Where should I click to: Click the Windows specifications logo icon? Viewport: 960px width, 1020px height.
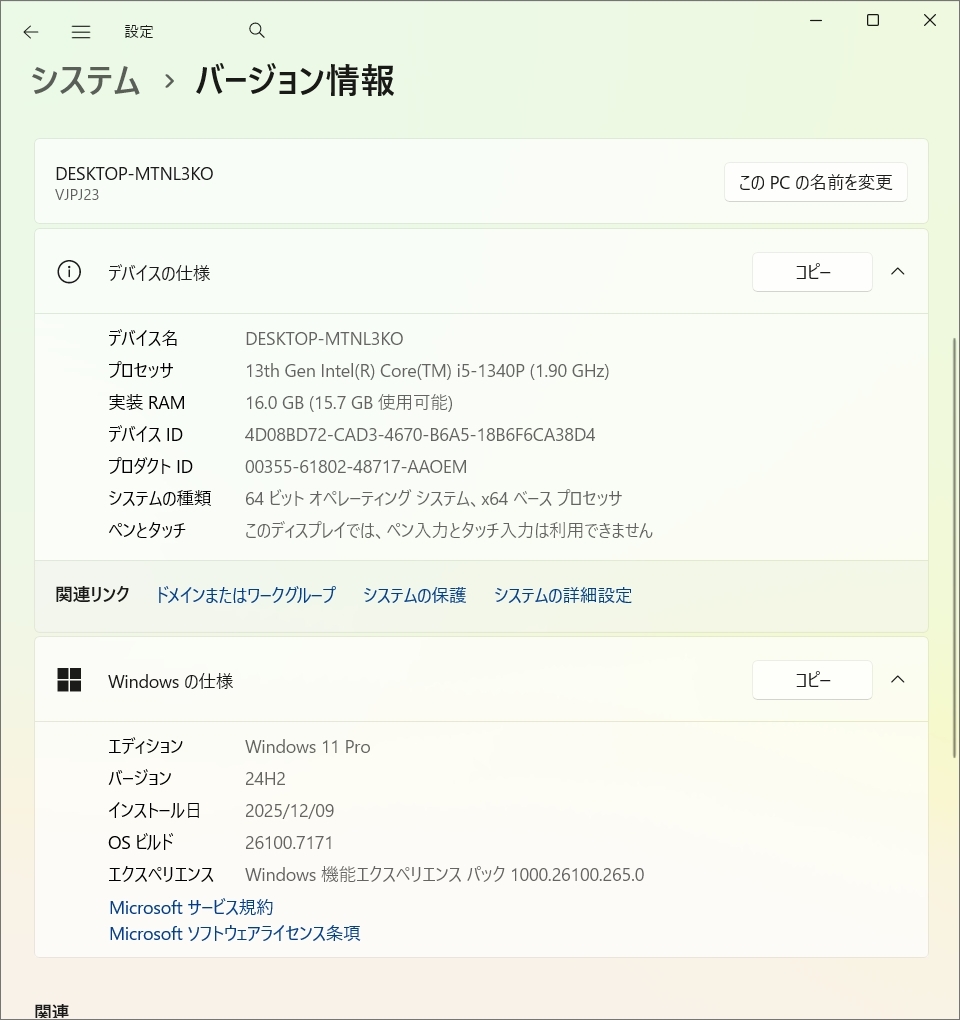68,680
